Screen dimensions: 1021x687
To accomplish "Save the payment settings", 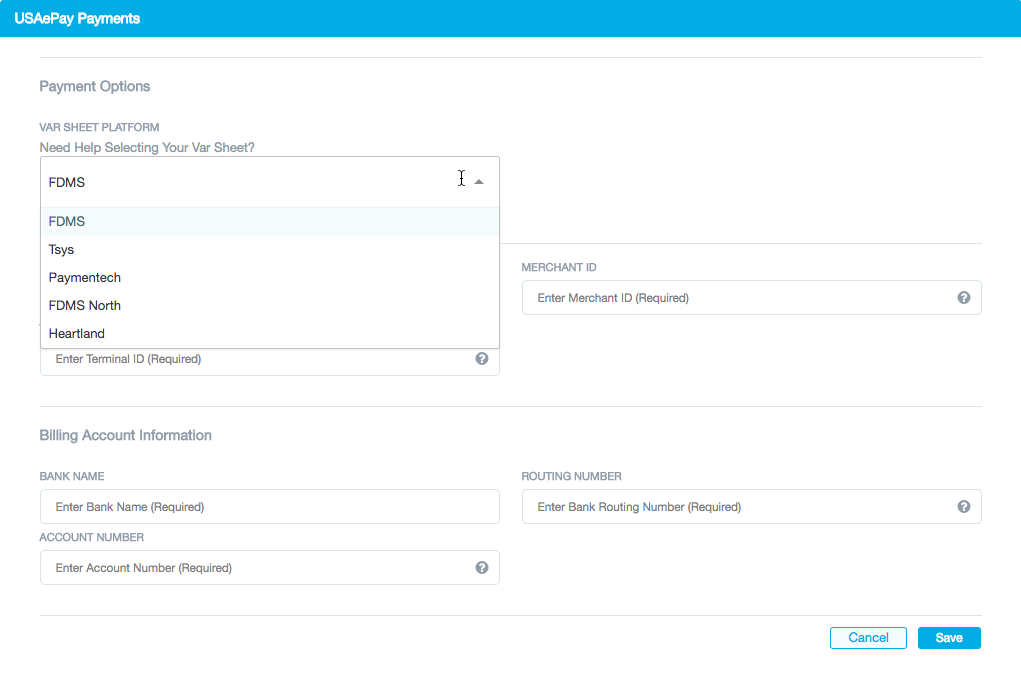I will tap(949, 638).
